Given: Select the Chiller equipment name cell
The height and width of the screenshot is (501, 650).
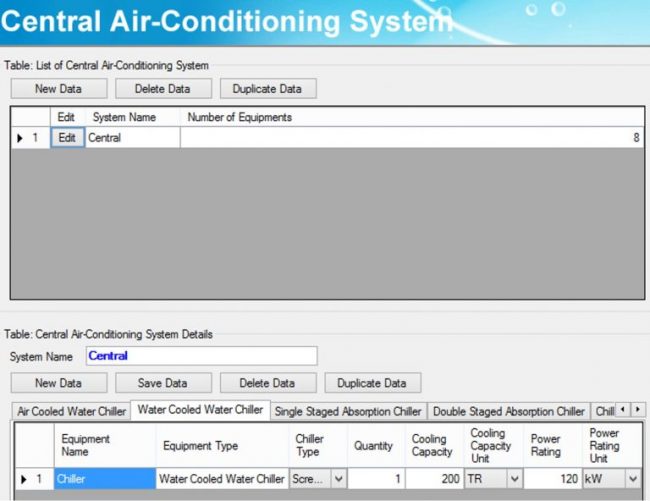Looking at the screenshot, I should [105, 479].
